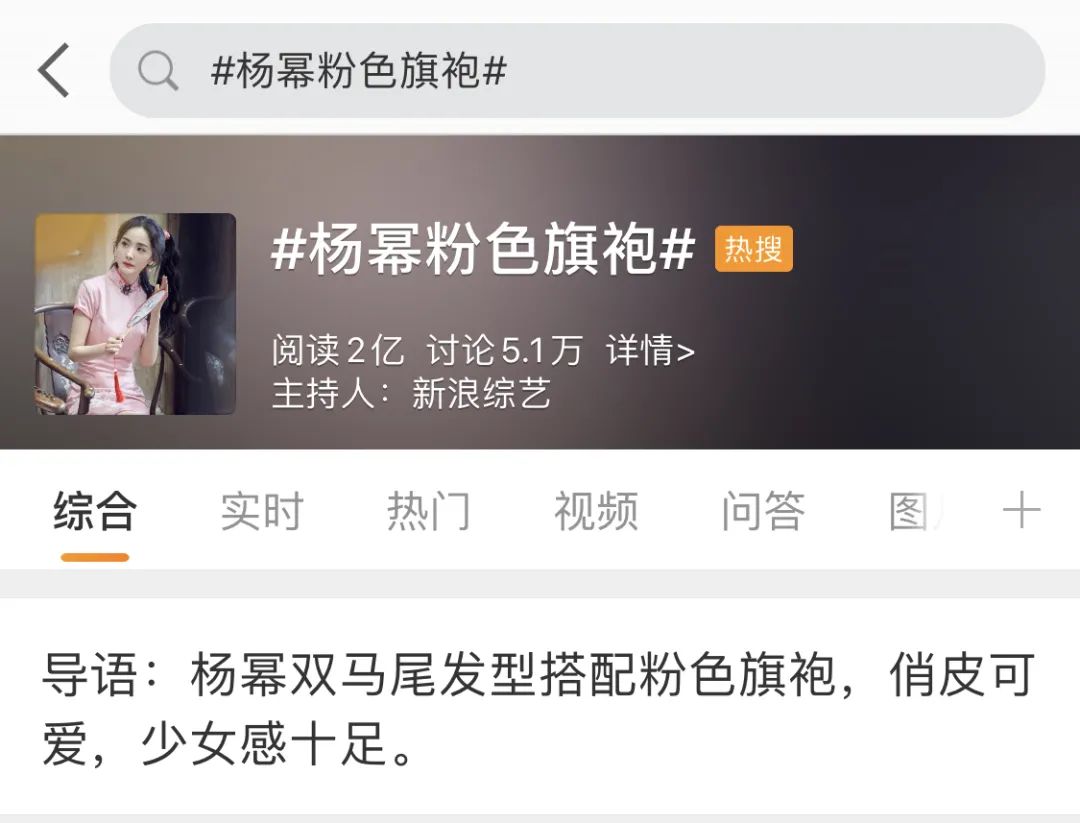Click the search field with #杨幂粉色旗袍#
Viewport: 1080px width, 823px height.
(x=577, y=70)
